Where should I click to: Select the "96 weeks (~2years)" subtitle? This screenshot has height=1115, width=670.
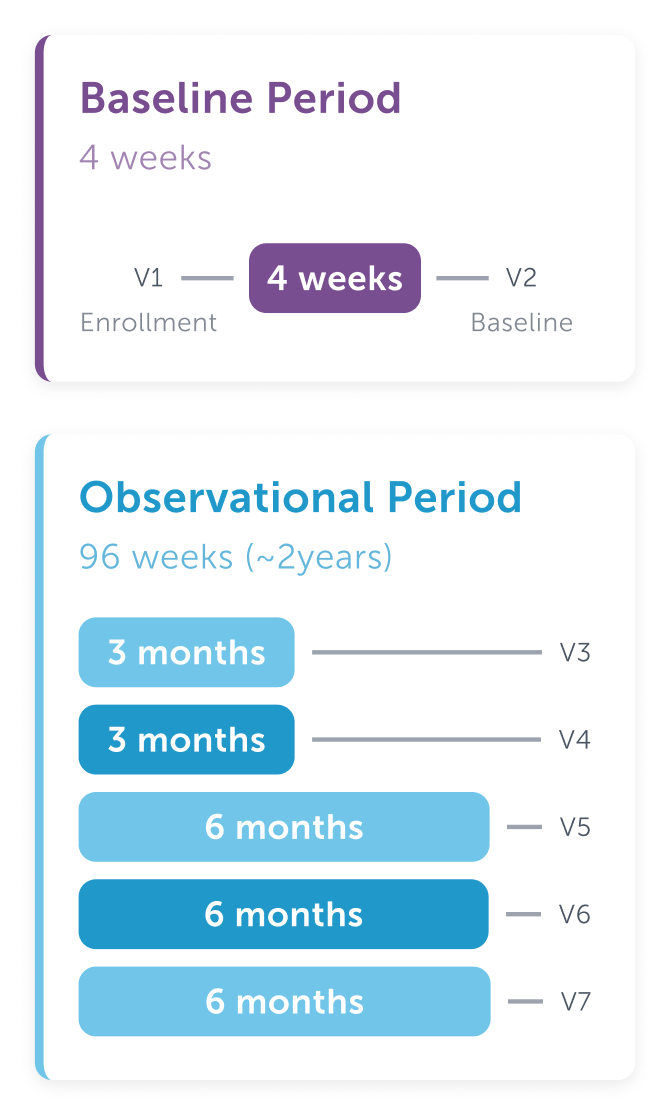[236, 556]
